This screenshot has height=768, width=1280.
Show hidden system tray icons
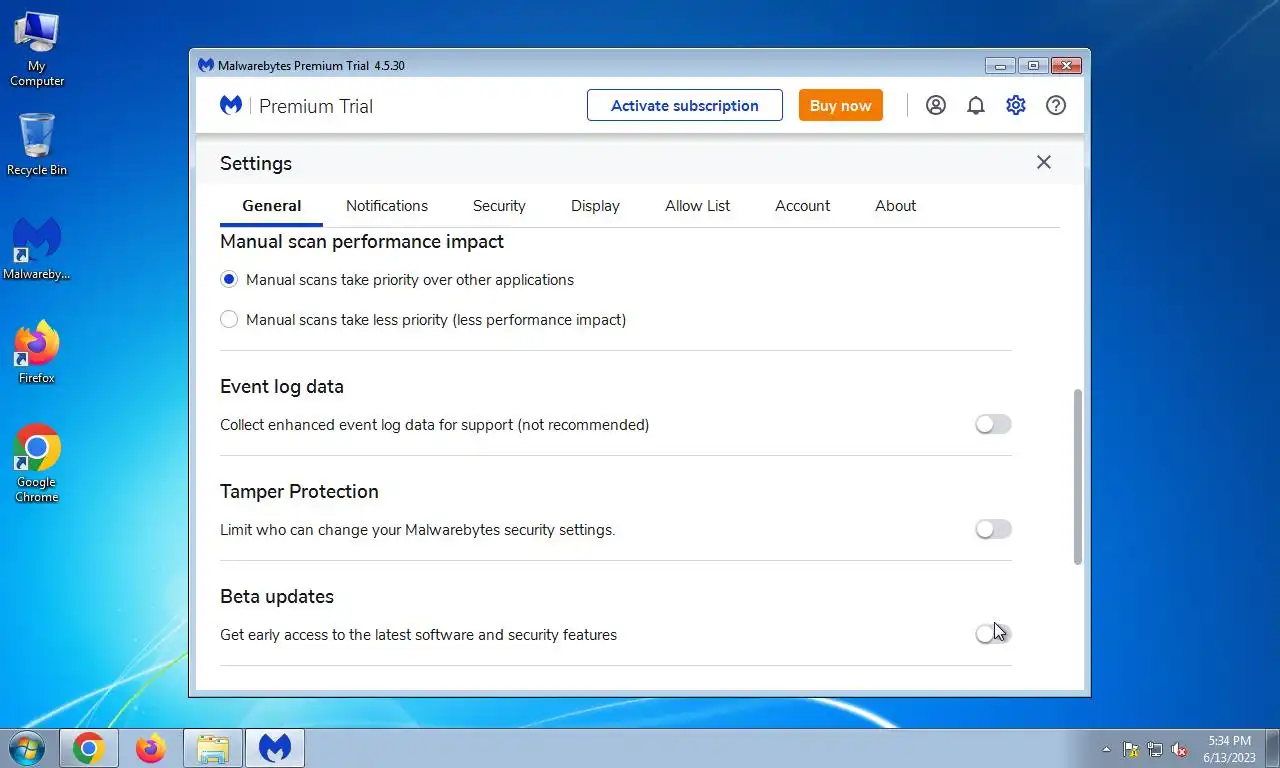tap(1106, 749)
